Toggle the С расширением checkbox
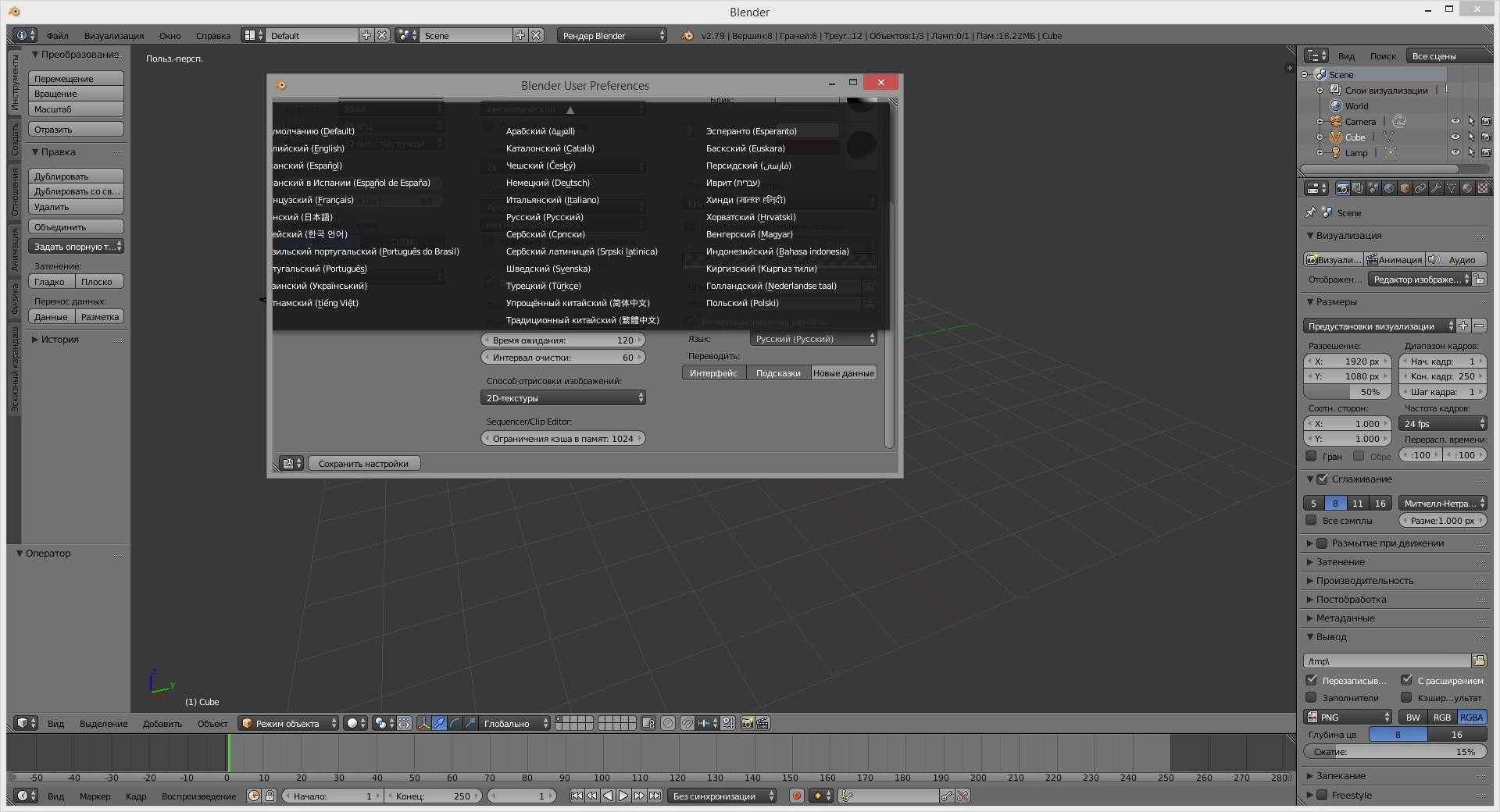 click(x=1406, y=680)
